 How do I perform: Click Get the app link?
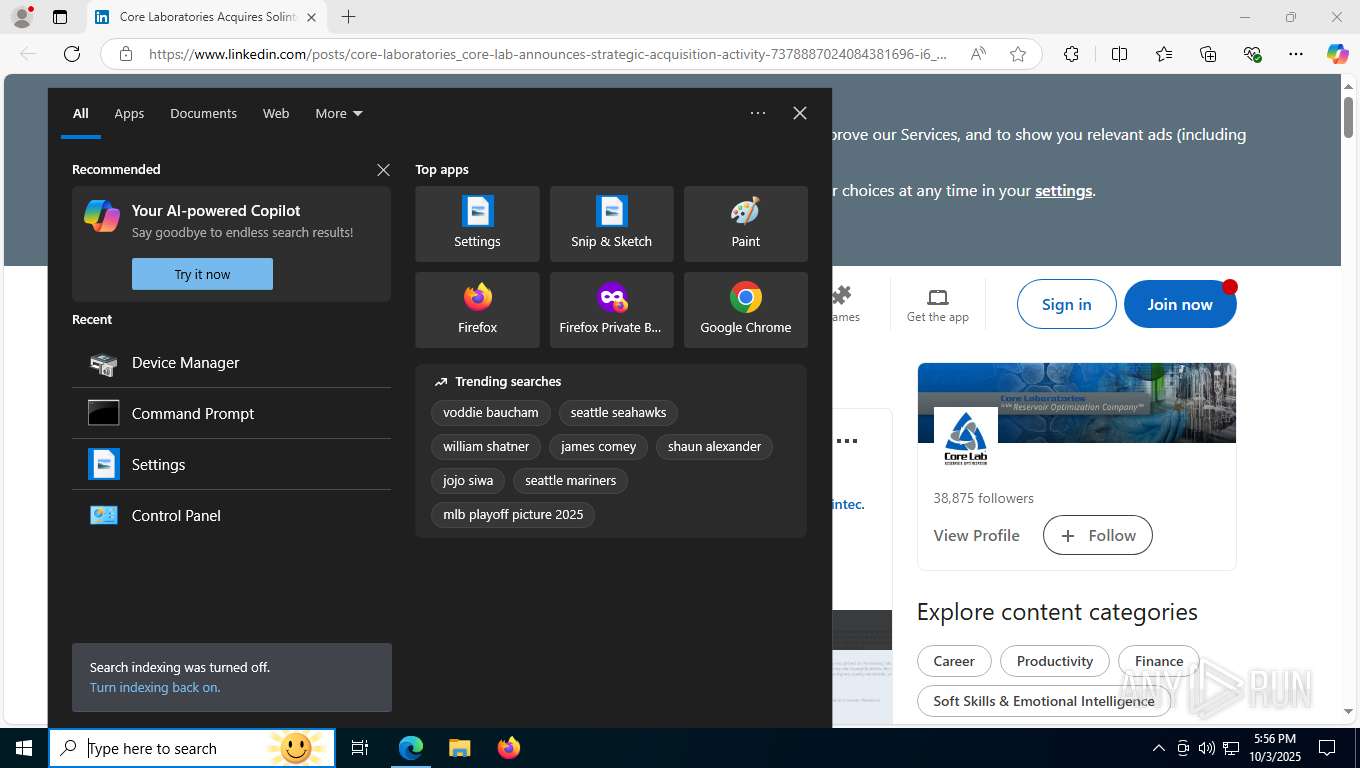point(937,305)
